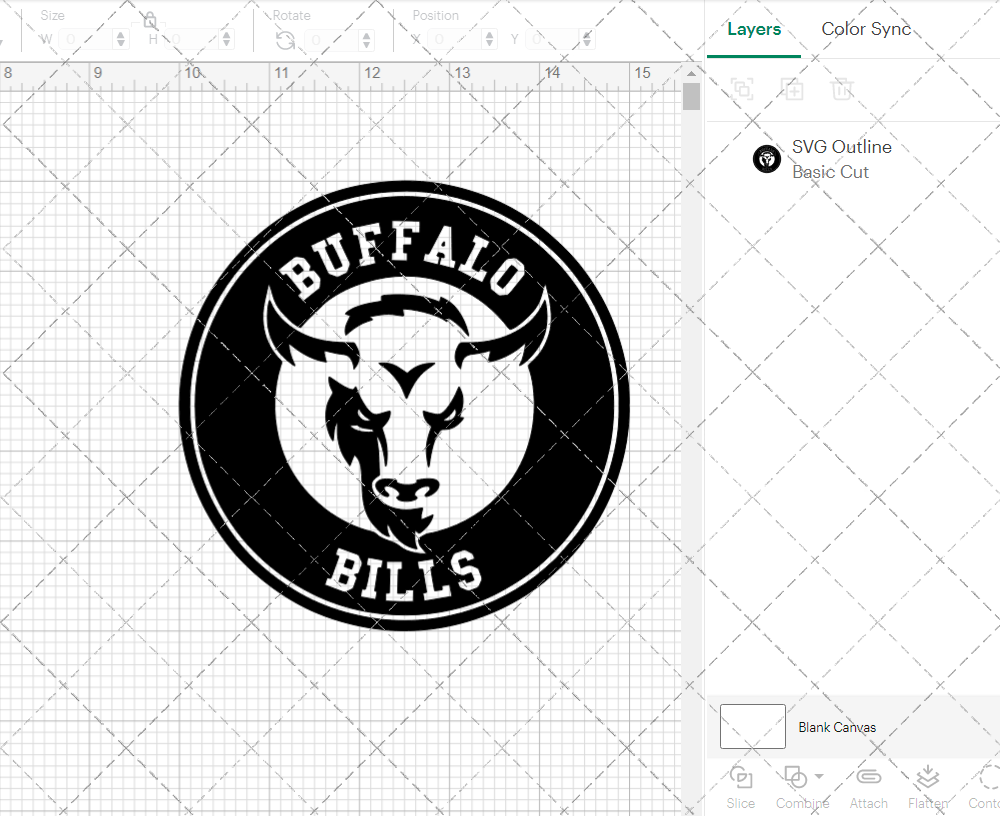Click the add-to-group icon in Layers panel
The height and width of the screenshot is (816, 1000).
pos(743,89)
